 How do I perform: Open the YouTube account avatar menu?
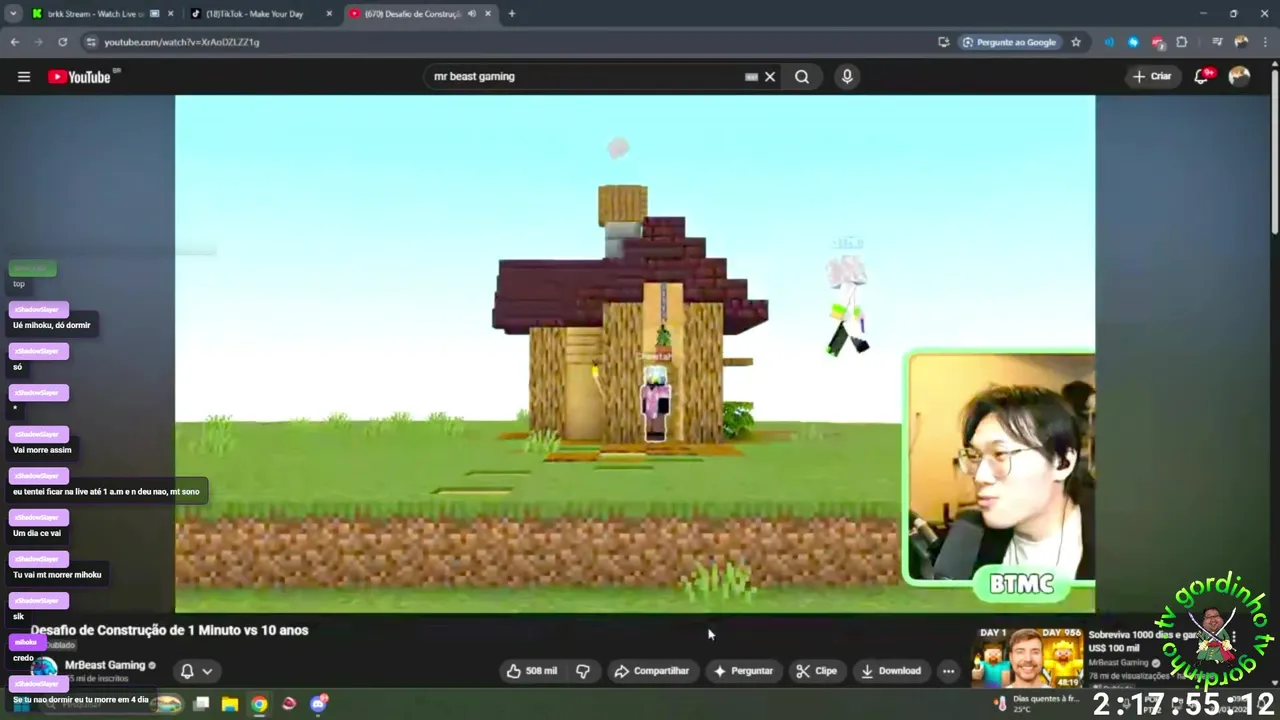point(1239,77)
